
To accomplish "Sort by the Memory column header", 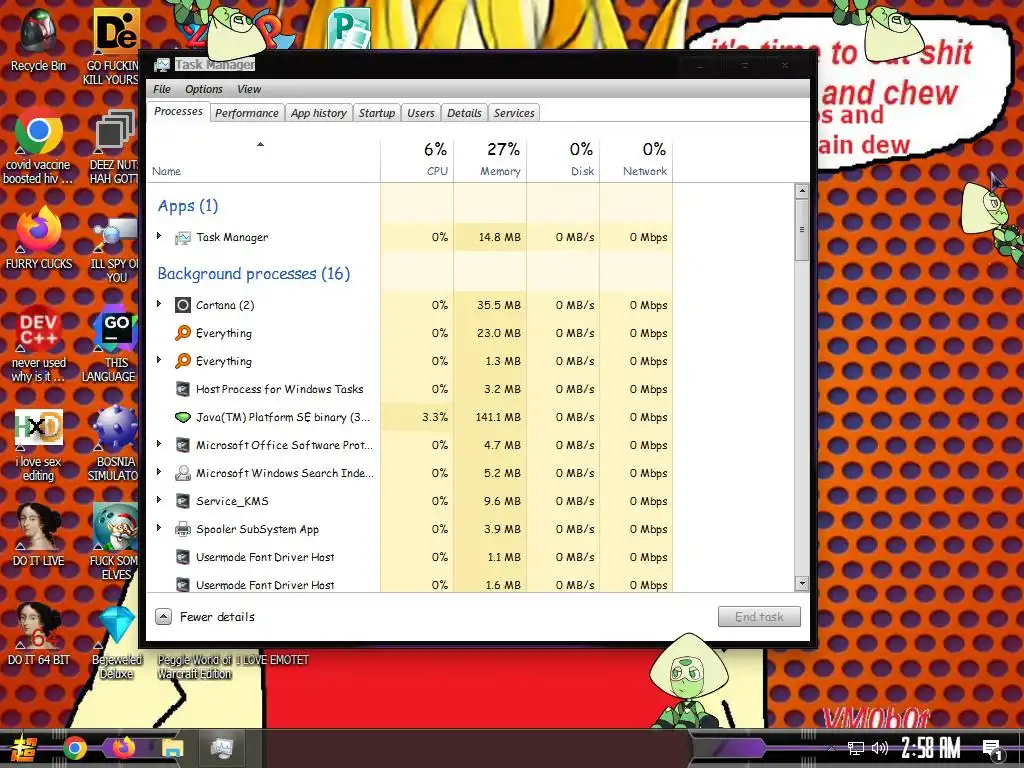I will point(490,160).
